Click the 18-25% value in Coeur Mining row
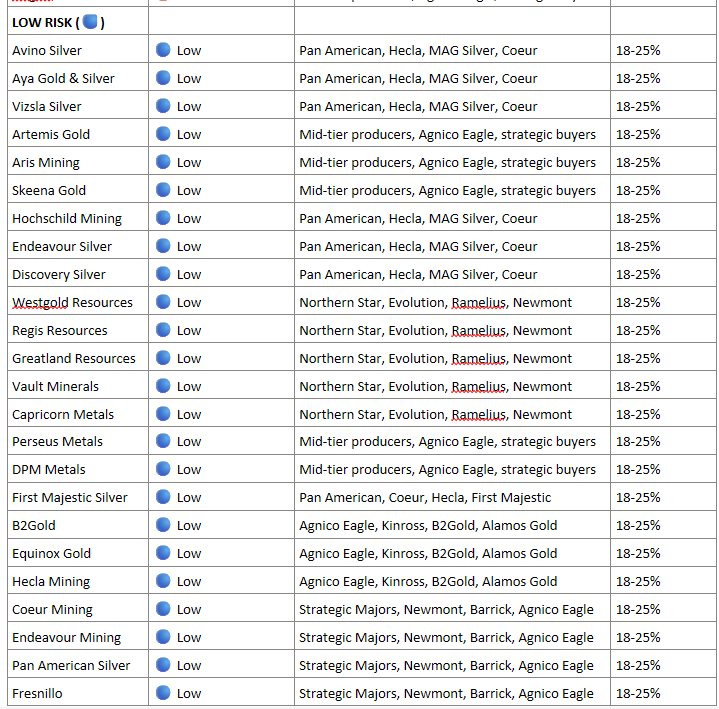This screenshot has height=709, width=719. (638, 609)
